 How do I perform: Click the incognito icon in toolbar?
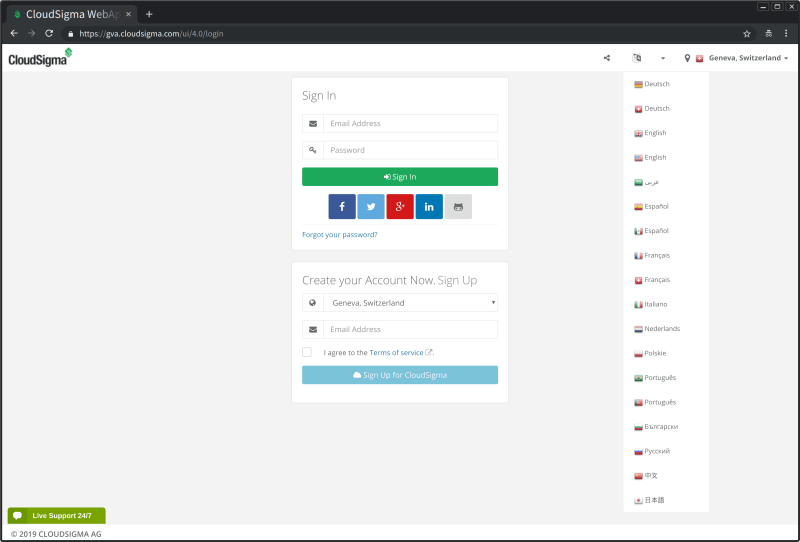768,34
